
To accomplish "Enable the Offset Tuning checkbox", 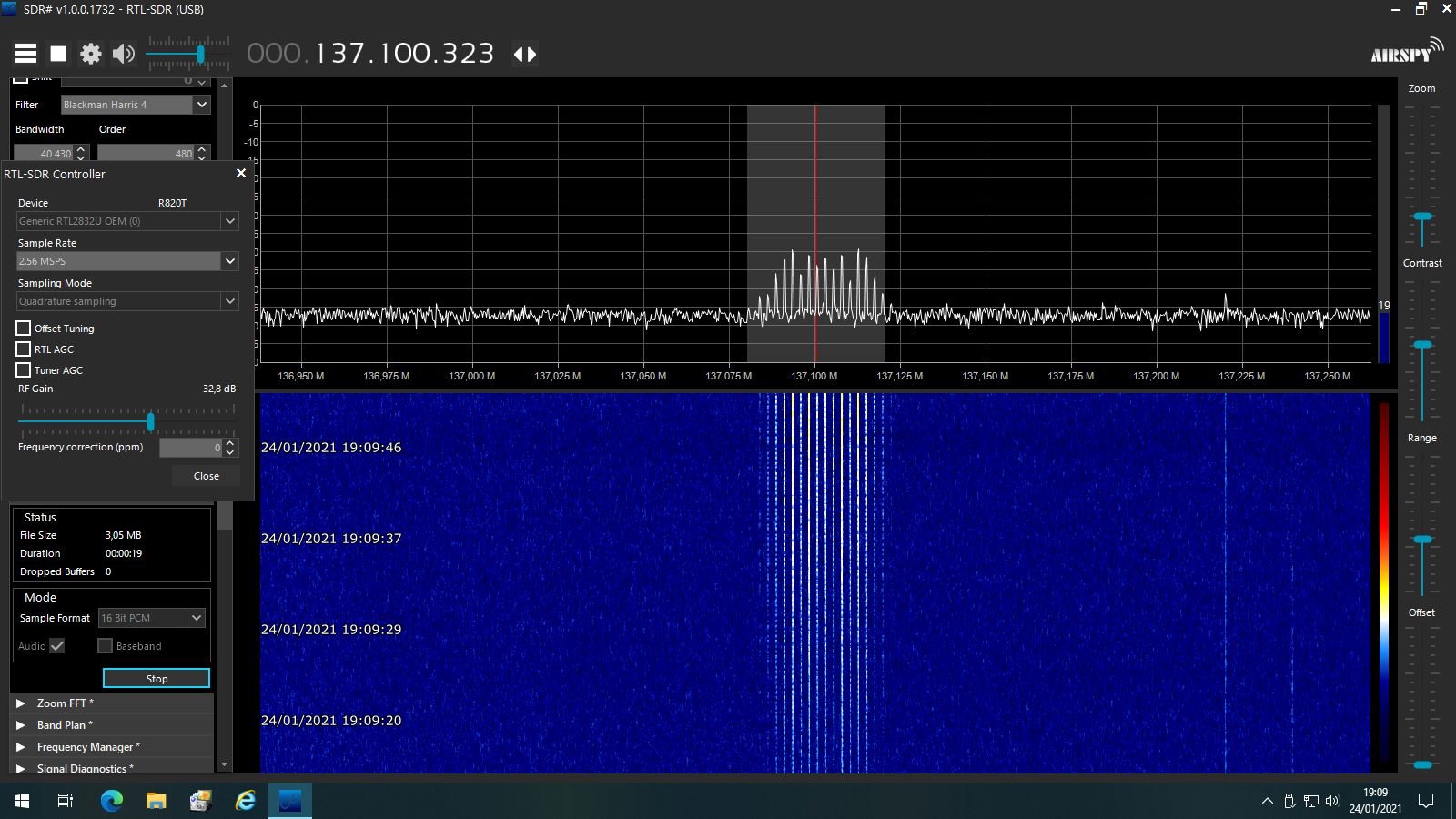I will click(24, 329).
